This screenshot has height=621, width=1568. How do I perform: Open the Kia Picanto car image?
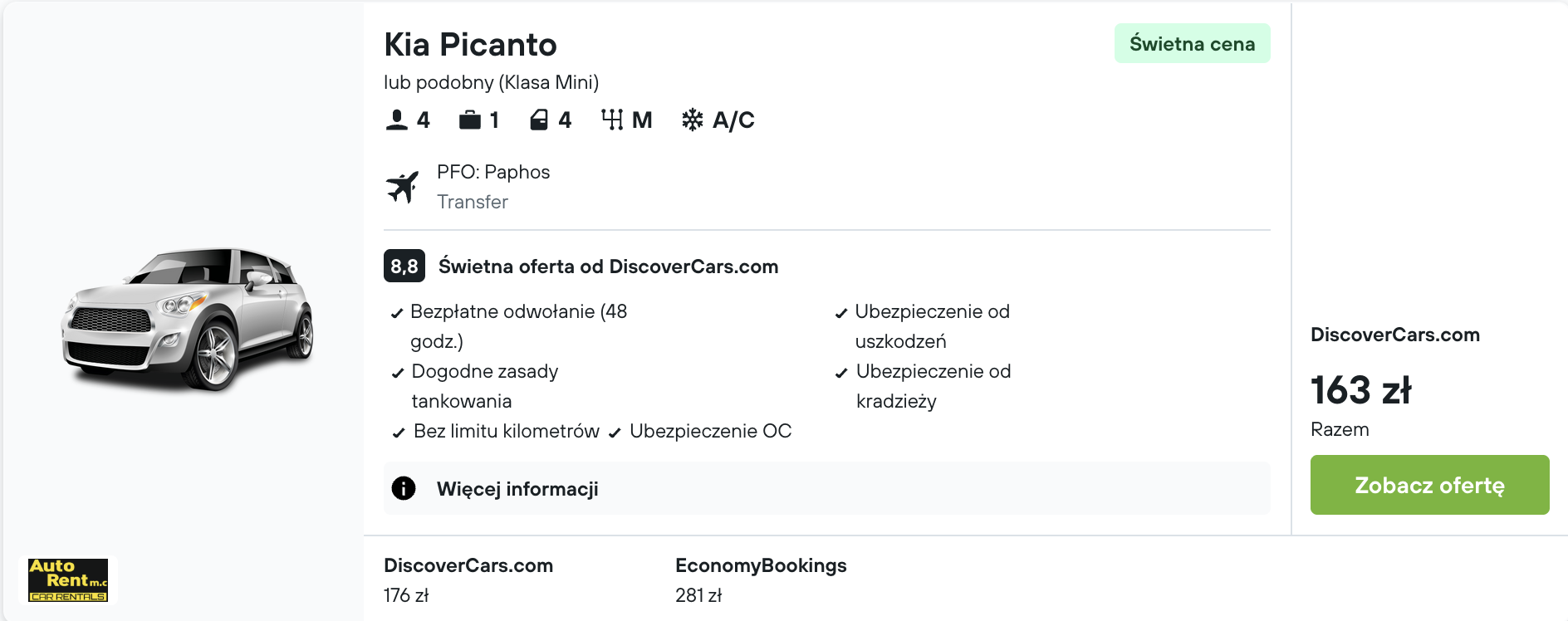click(x=188, y=319)
